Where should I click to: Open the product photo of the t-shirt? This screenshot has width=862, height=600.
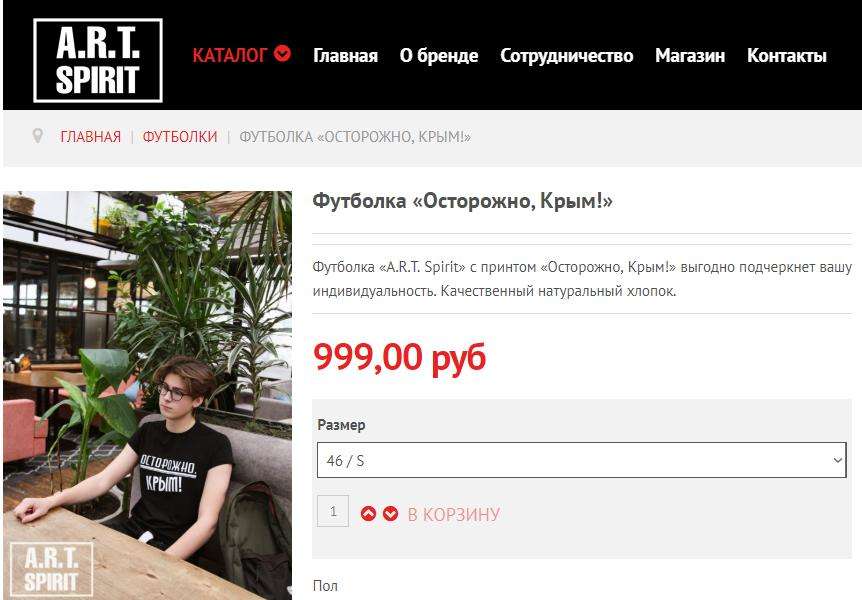pyautogui.click(x=147, y=395)
